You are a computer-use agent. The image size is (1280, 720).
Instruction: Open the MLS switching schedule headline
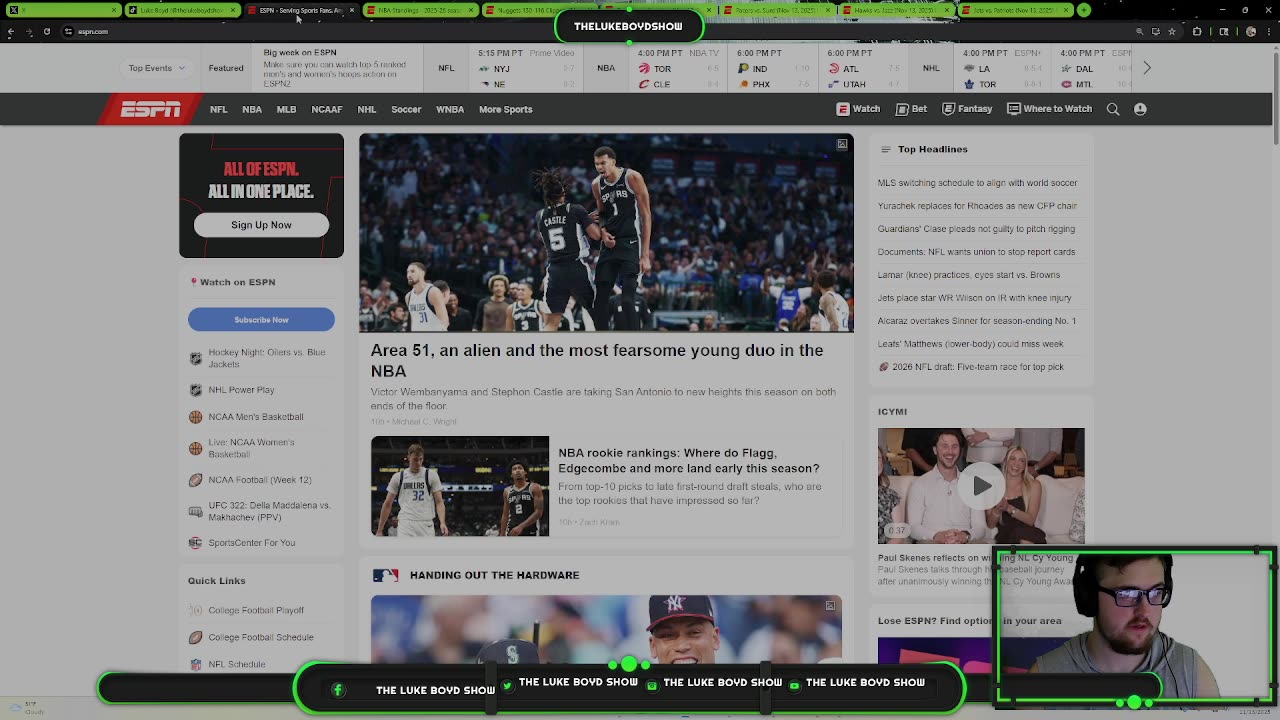[x=977, y=183]
